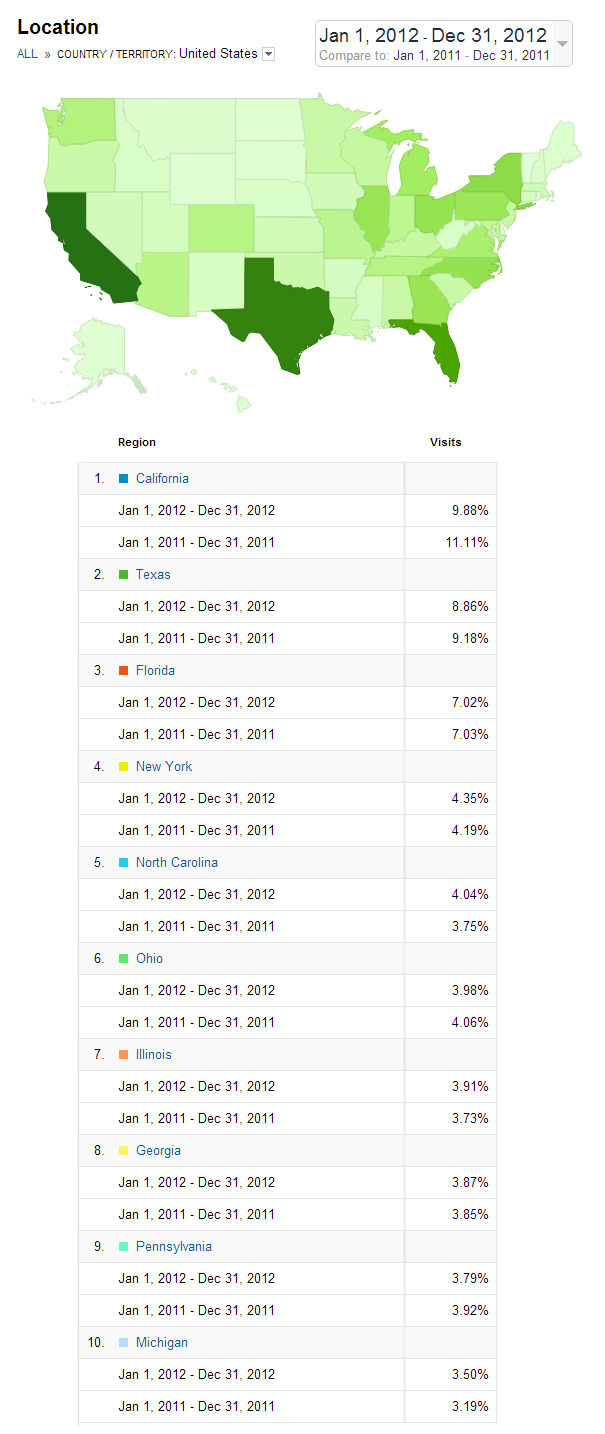Click the ALL breadcrumb link
The width and height of the screenshot is (605, 1434).
click(x=27, y=54)
